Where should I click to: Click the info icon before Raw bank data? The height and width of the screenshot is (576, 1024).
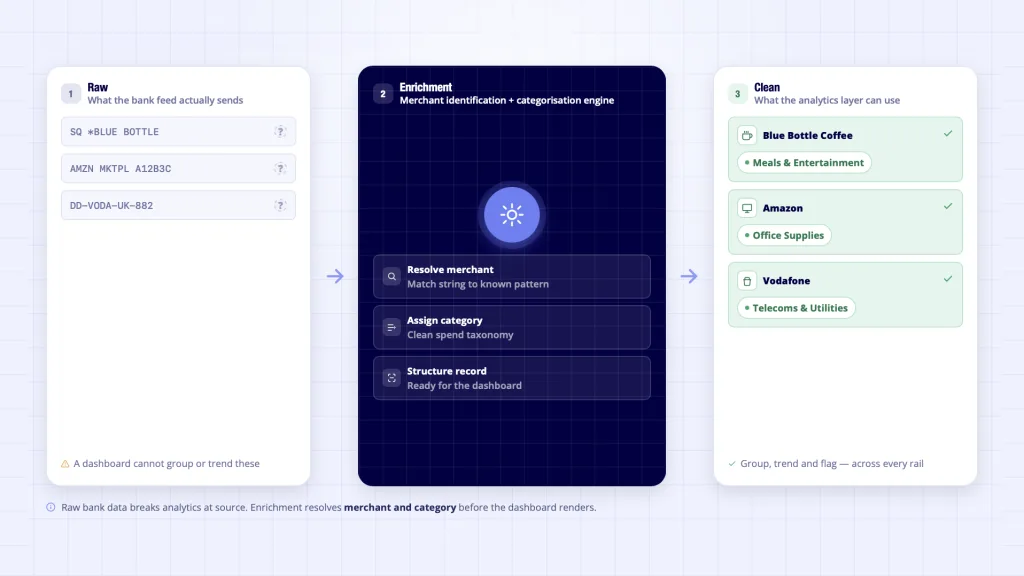(x=51, y=507)
